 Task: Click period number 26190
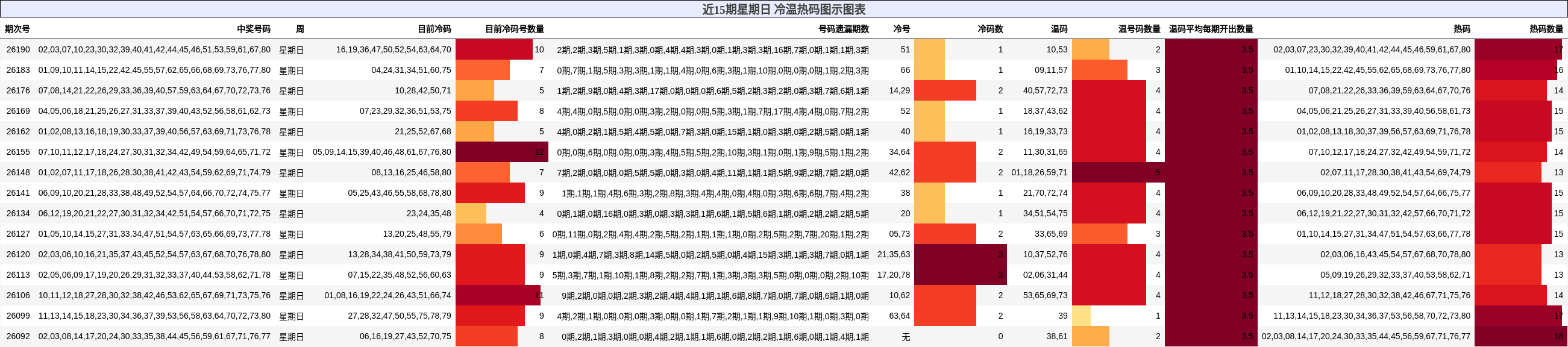point(18,49)
